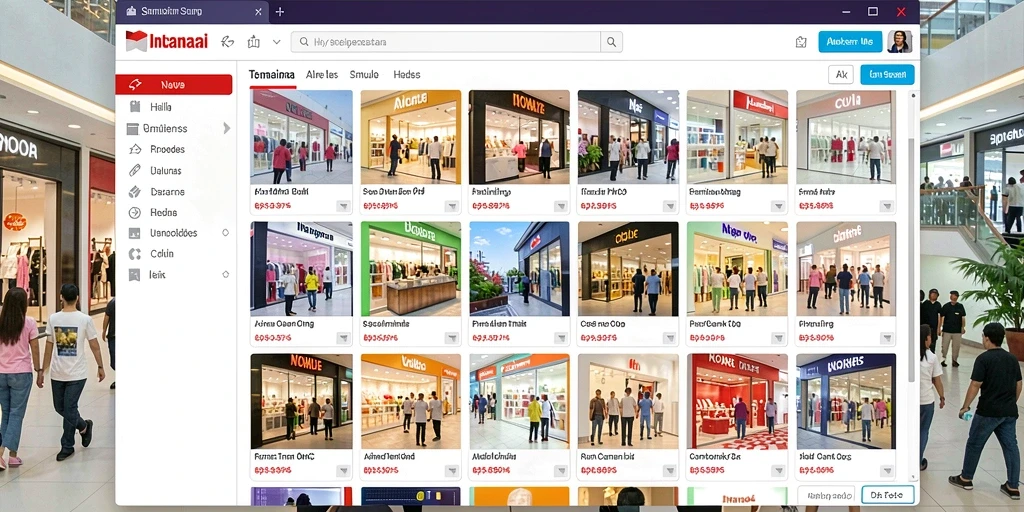Image resolution: width=1024 pixels, height=512 pixels.
Task: Click the pencil icon beside Ualunas
Action: click(135, 170)
